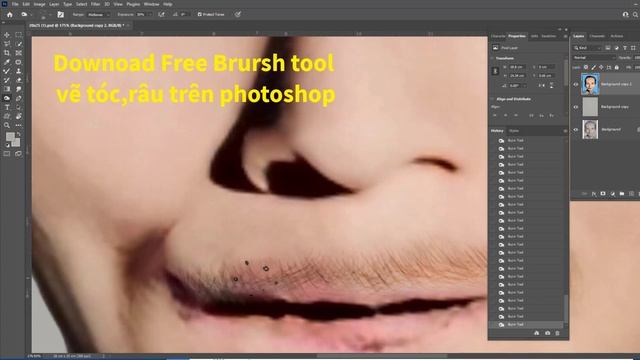Image resolution: width=640 pixels, height=360 pixels.
Task: Click the last Burn Tool history state
Action: (x=527, y=324)
